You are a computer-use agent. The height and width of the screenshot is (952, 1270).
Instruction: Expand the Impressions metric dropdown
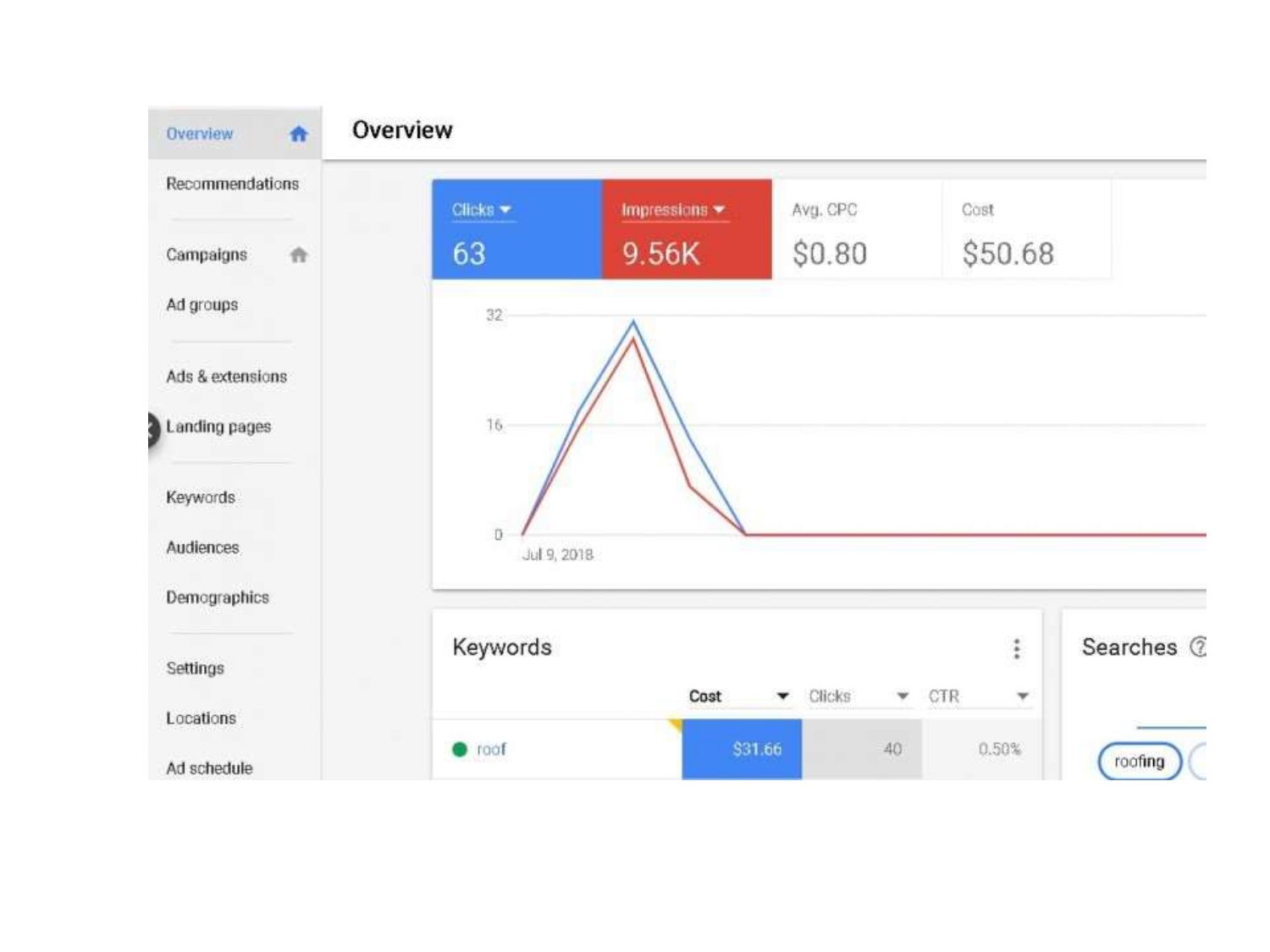click(719, 209)
